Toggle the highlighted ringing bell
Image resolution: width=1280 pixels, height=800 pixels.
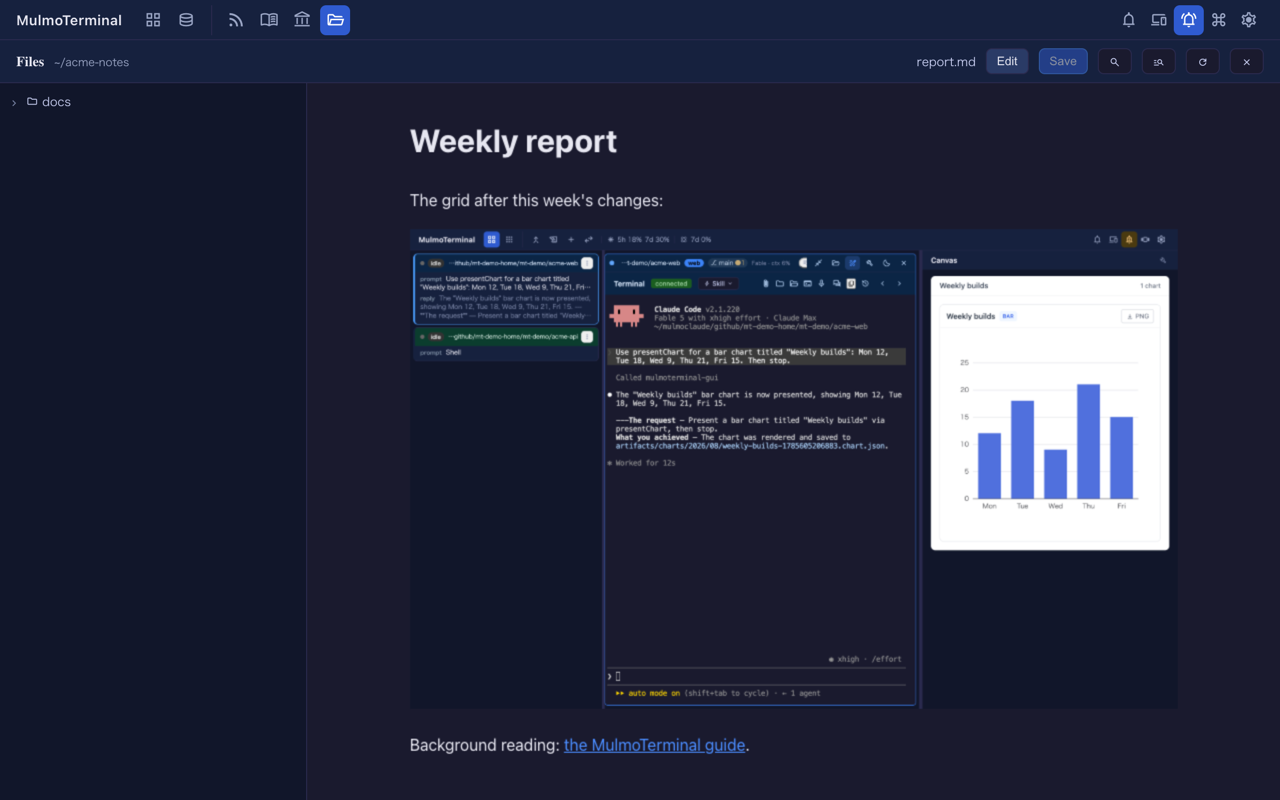pyautogui.click(x=1188, y=20)
